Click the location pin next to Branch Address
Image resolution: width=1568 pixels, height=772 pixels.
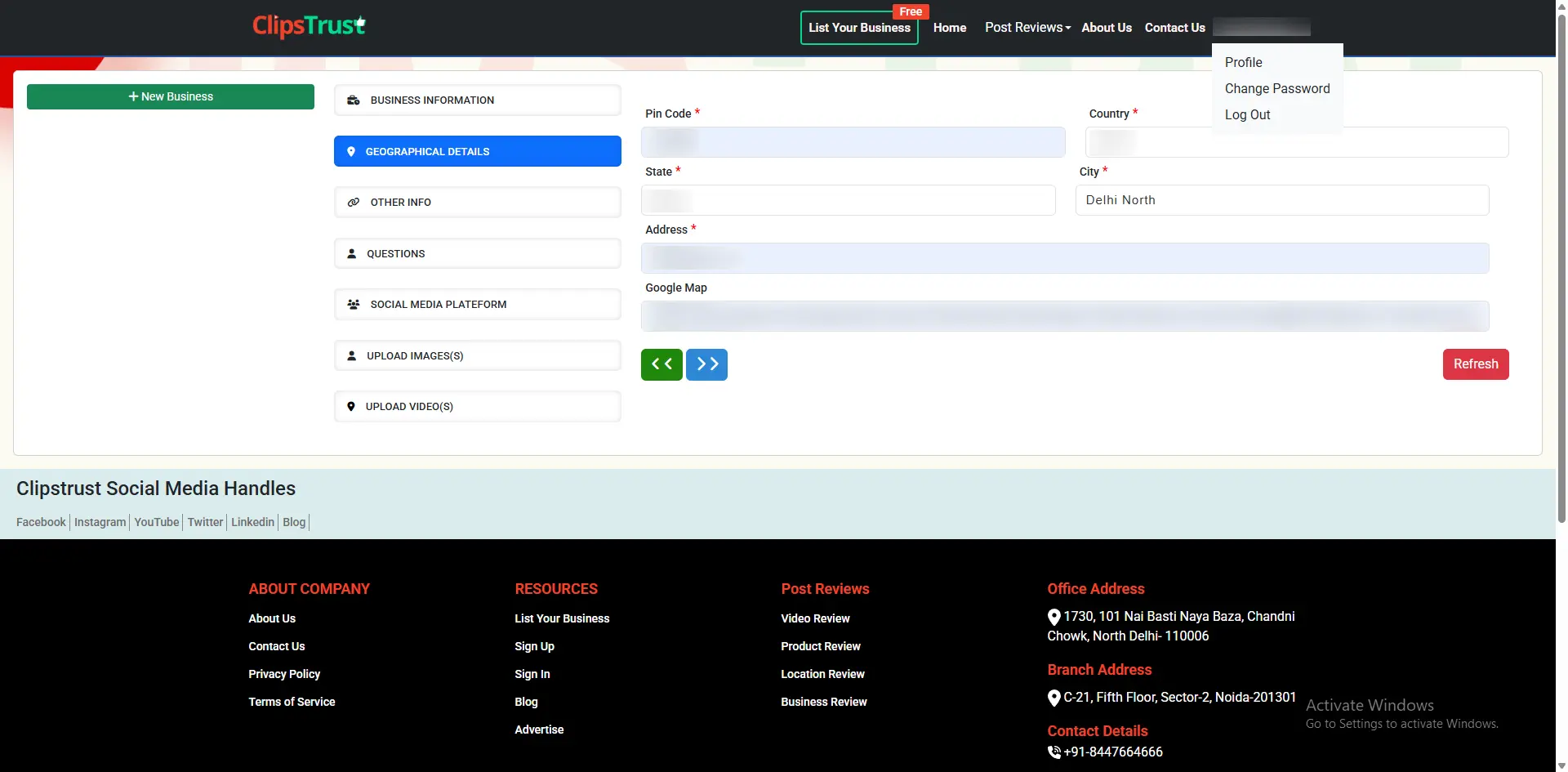[x=1054, y=698]
